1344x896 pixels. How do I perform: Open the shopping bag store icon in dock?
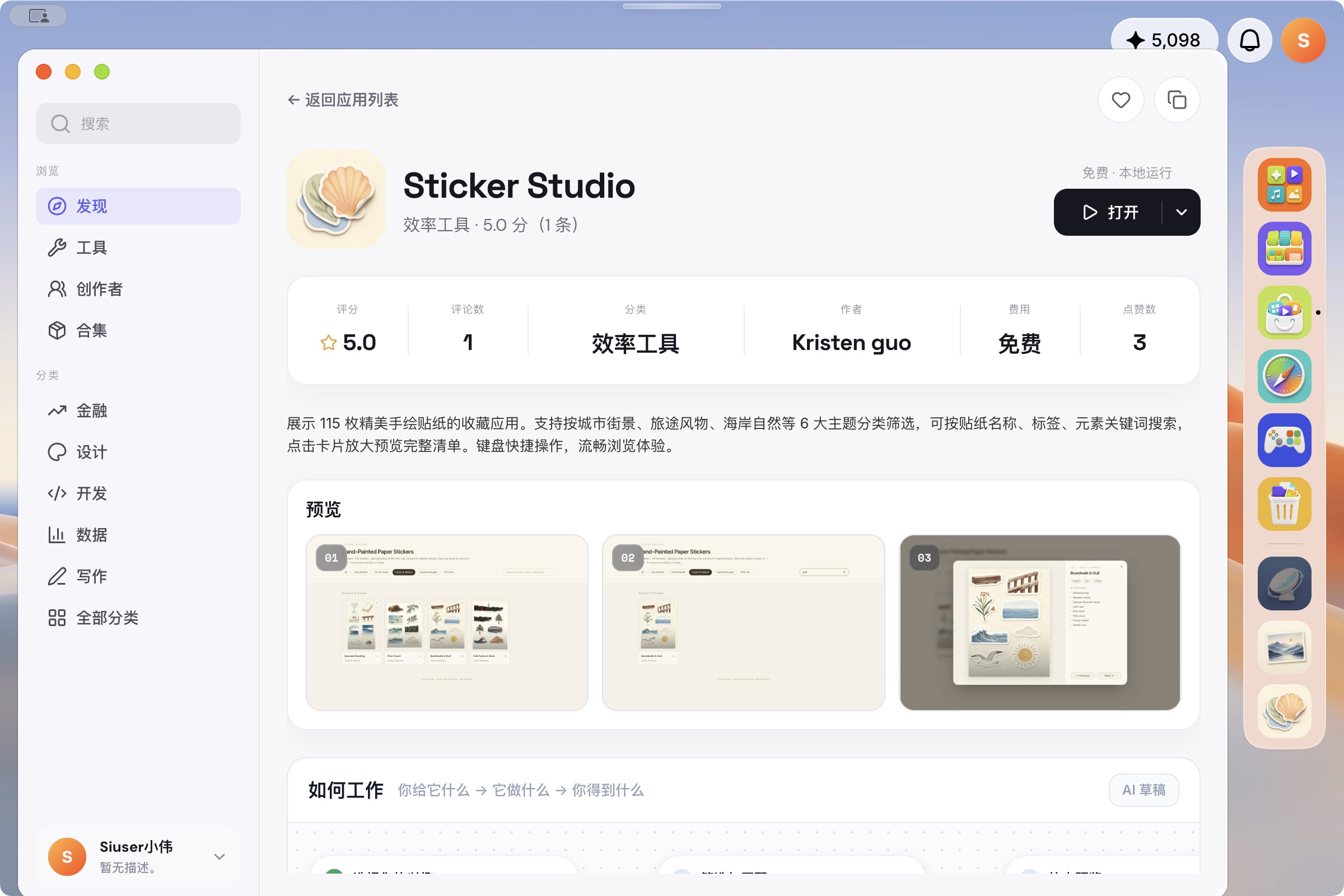pyautogui.click(x=1284, y=312)
